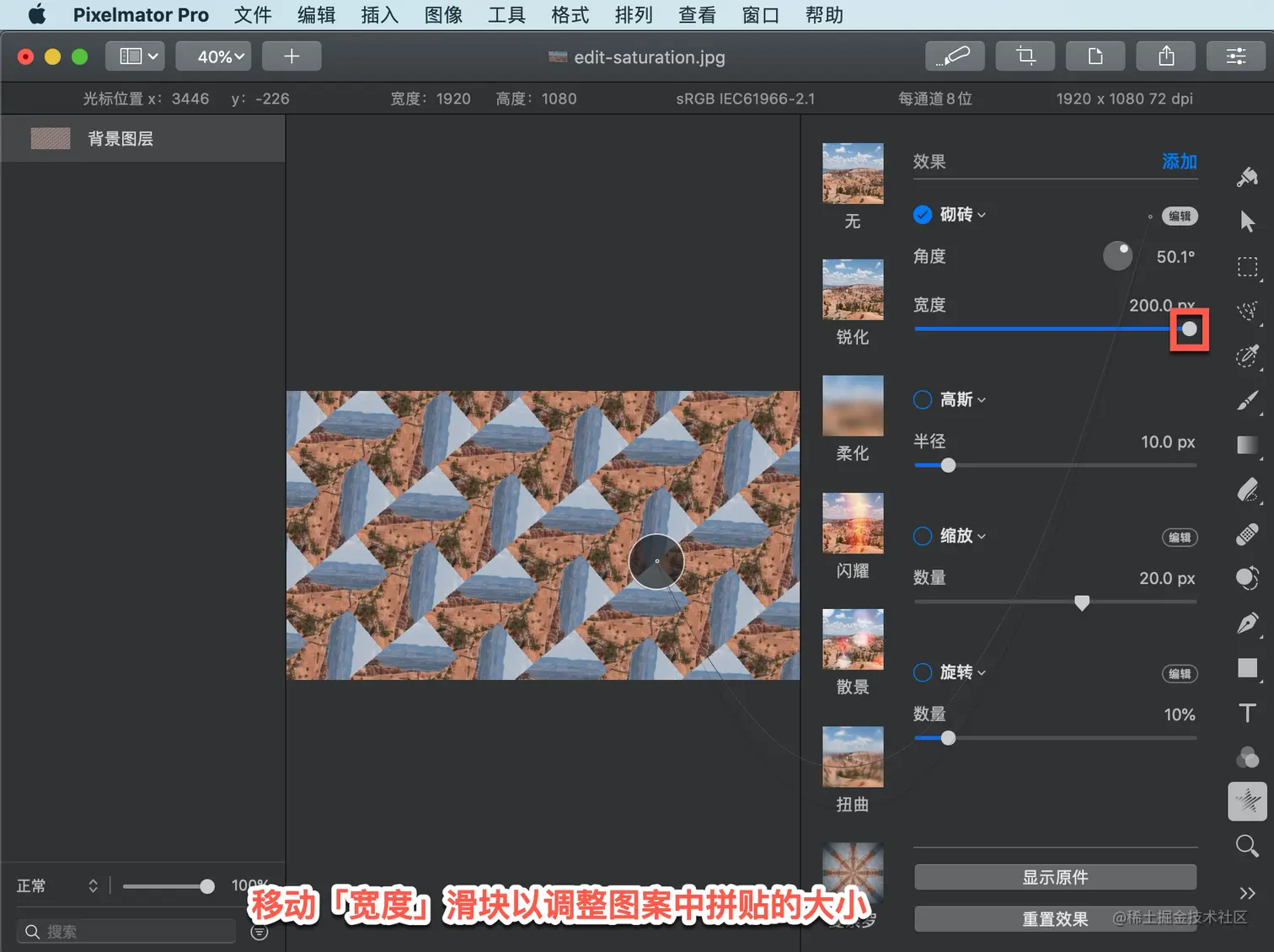Expand the 旋转 effect type dropdown
The height and width of the screenshot is (952, 1274).
[x=962, y=672]
